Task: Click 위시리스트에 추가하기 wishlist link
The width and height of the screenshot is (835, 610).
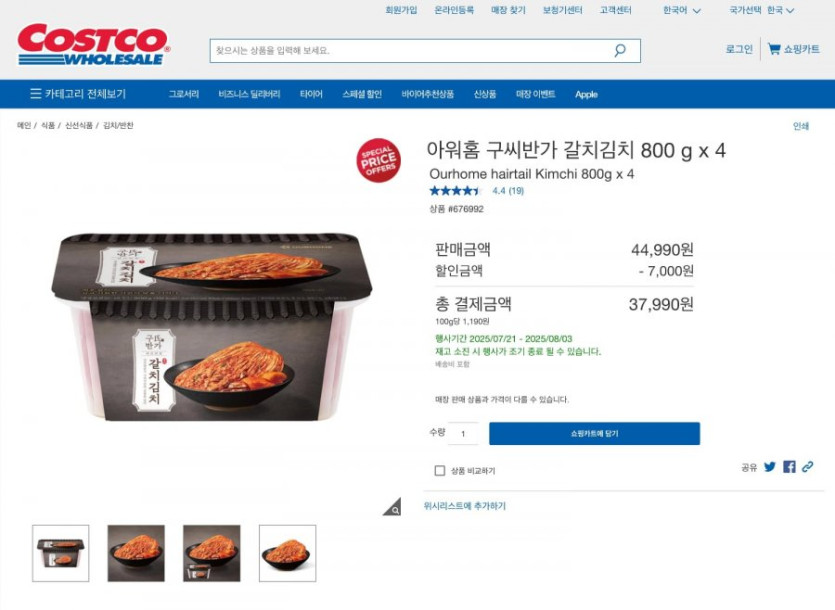Action: pyautogui.click(x=465, y=506)
